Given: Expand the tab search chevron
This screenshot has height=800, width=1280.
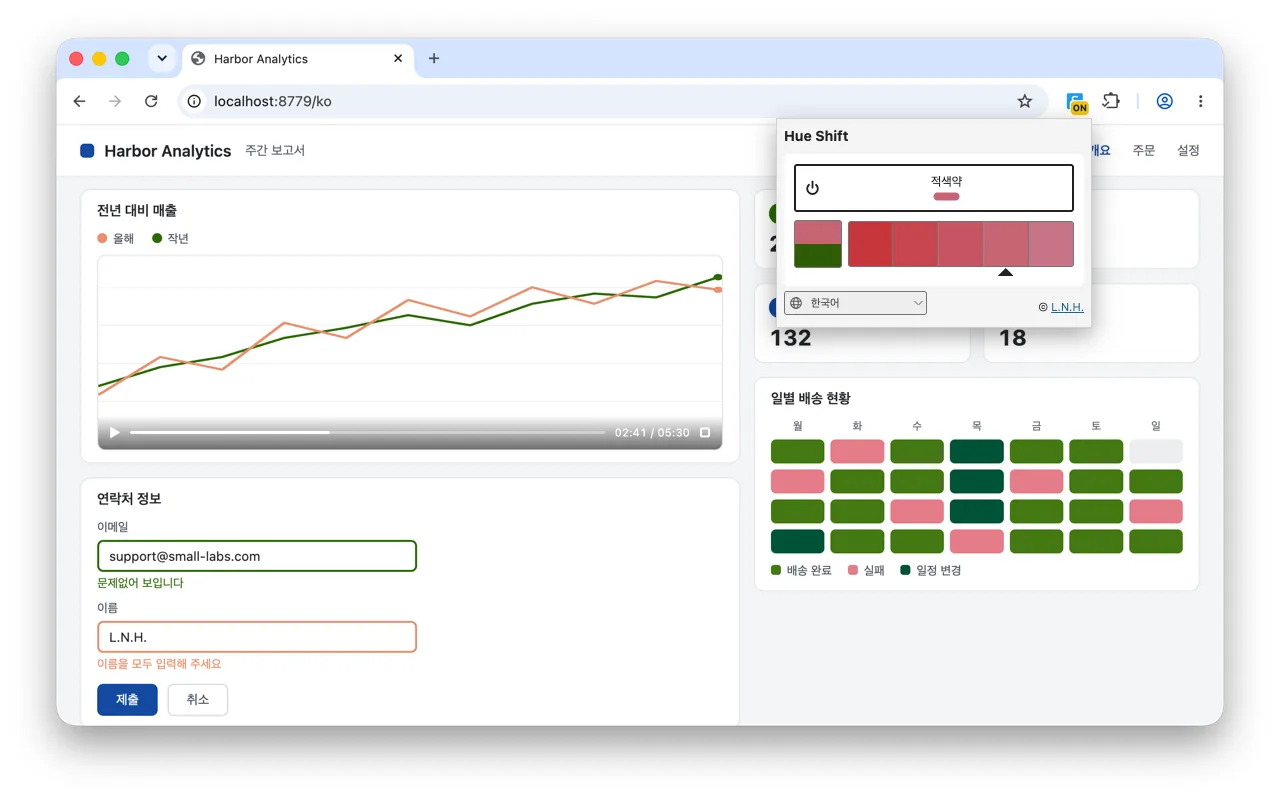Looking at the screenshot, I should click(162, 58).
